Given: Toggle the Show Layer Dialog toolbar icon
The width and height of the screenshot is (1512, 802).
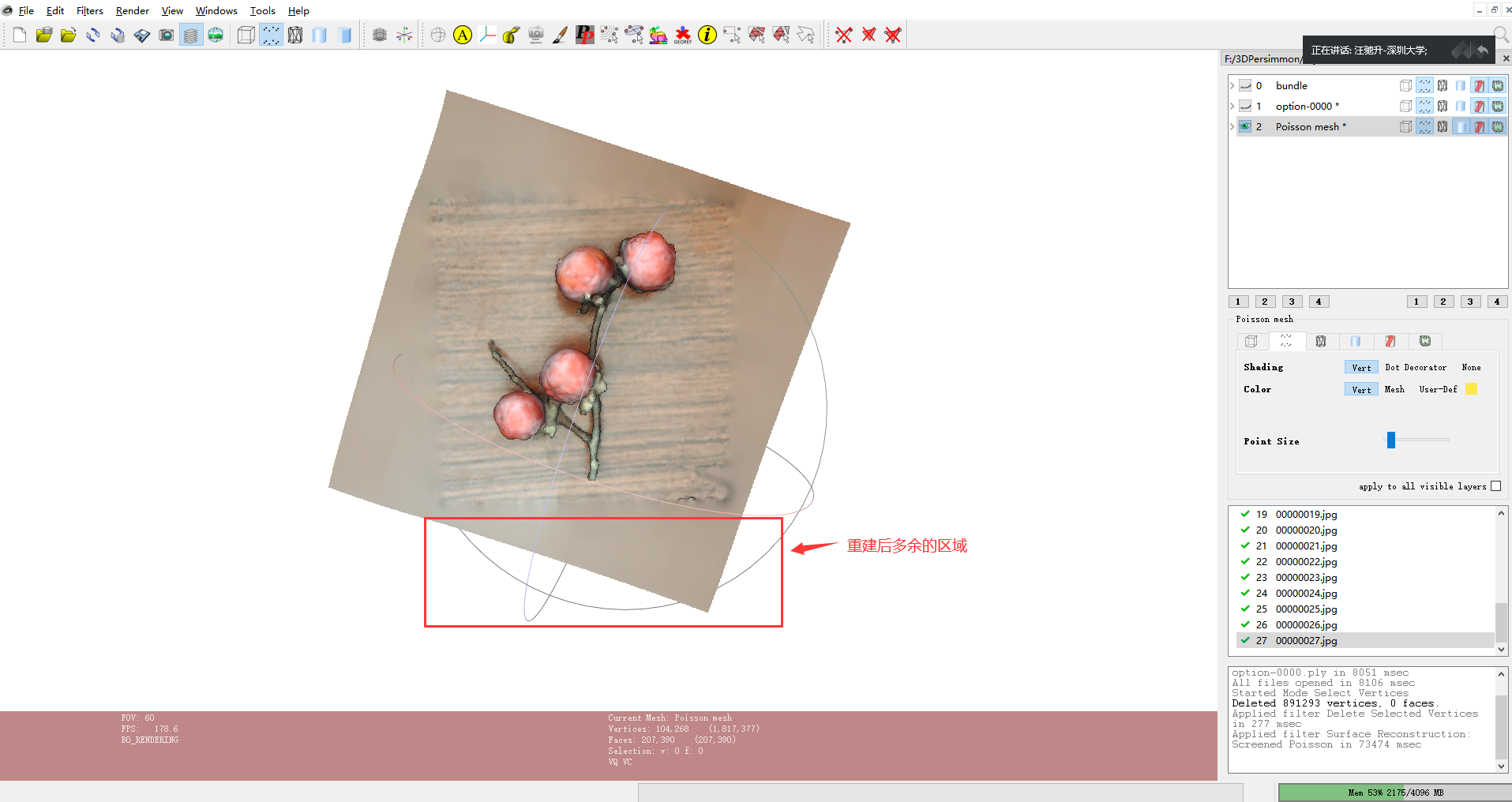Looking at the screenshot, I should coord(191,35).
